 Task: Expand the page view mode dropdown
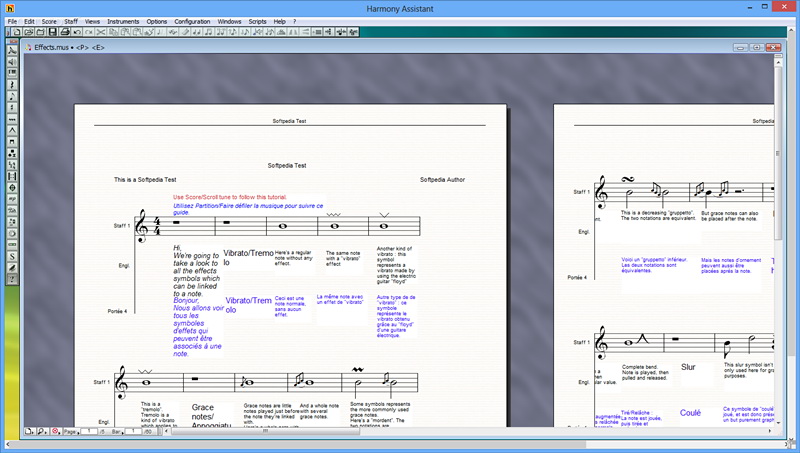[30, 432]
